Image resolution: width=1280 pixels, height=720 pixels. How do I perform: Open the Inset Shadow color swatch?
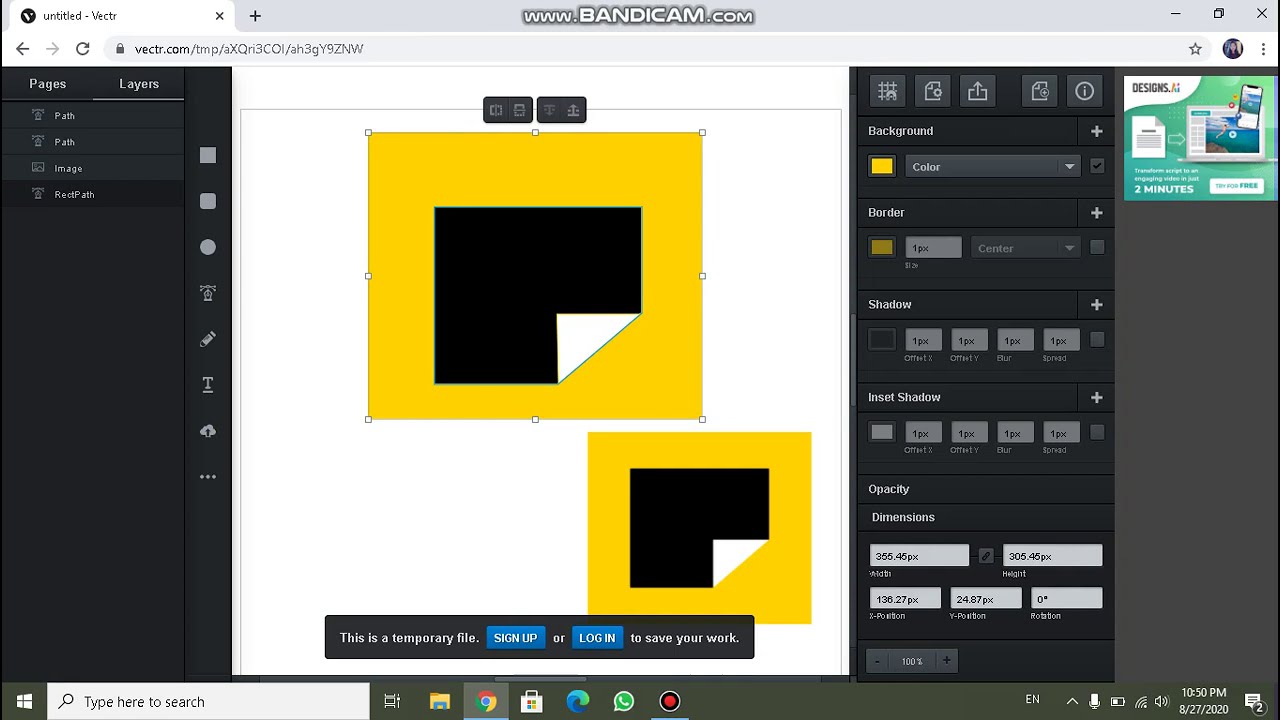pyautogui.click(x=882, y=432)
